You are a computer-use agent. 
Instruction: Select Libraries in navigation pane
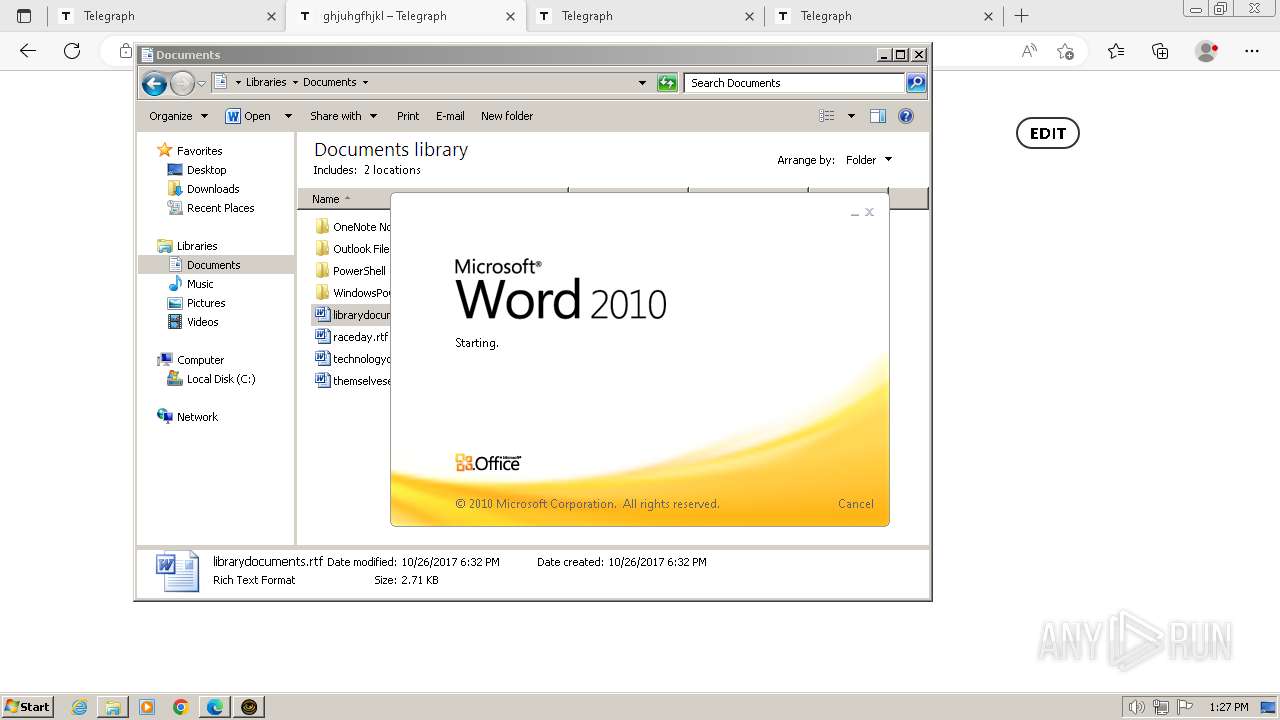pyautogui.click(x=197, y=246)
